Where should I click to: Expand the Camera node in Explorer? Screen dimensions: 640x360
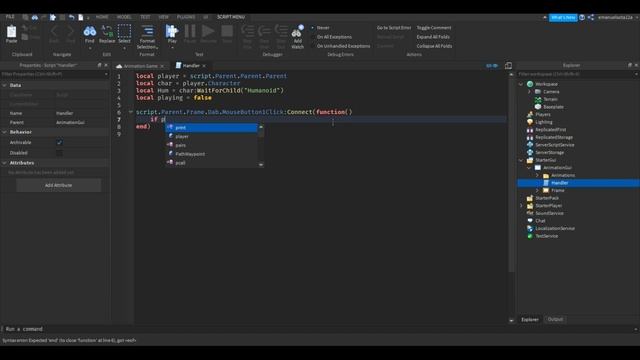tap(529, 92)
